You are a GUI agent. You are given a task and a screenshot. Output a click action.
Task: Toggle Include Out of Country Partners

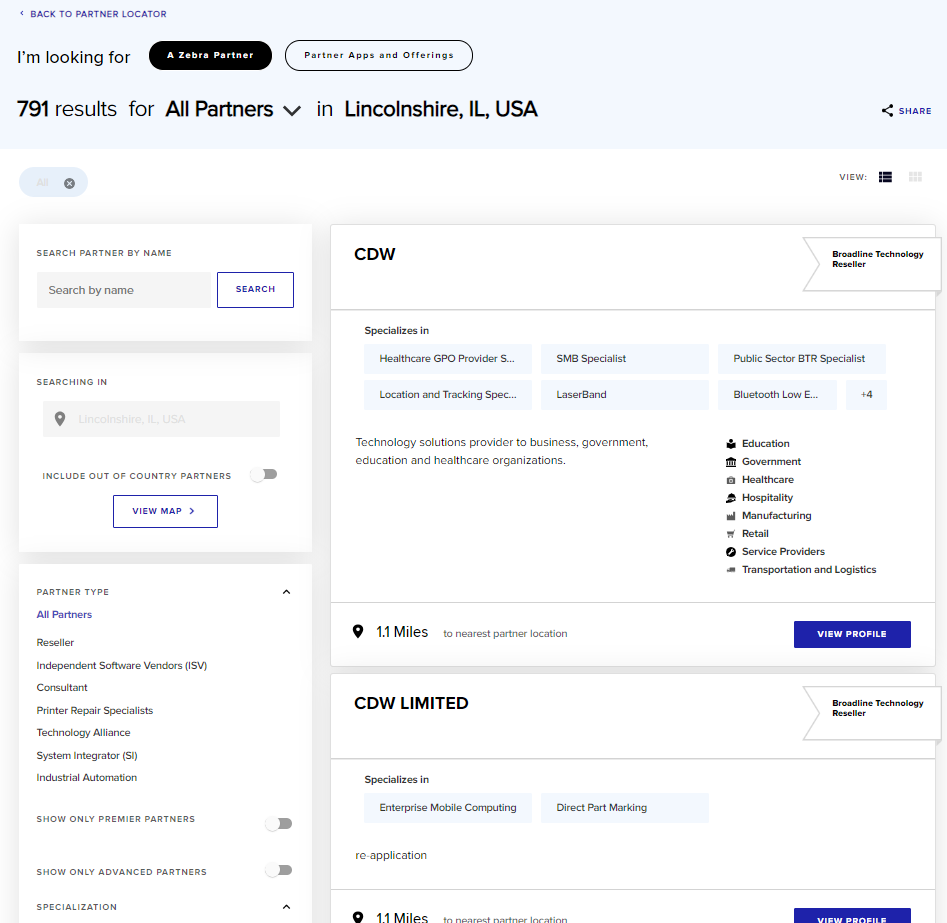click(265, 475)
